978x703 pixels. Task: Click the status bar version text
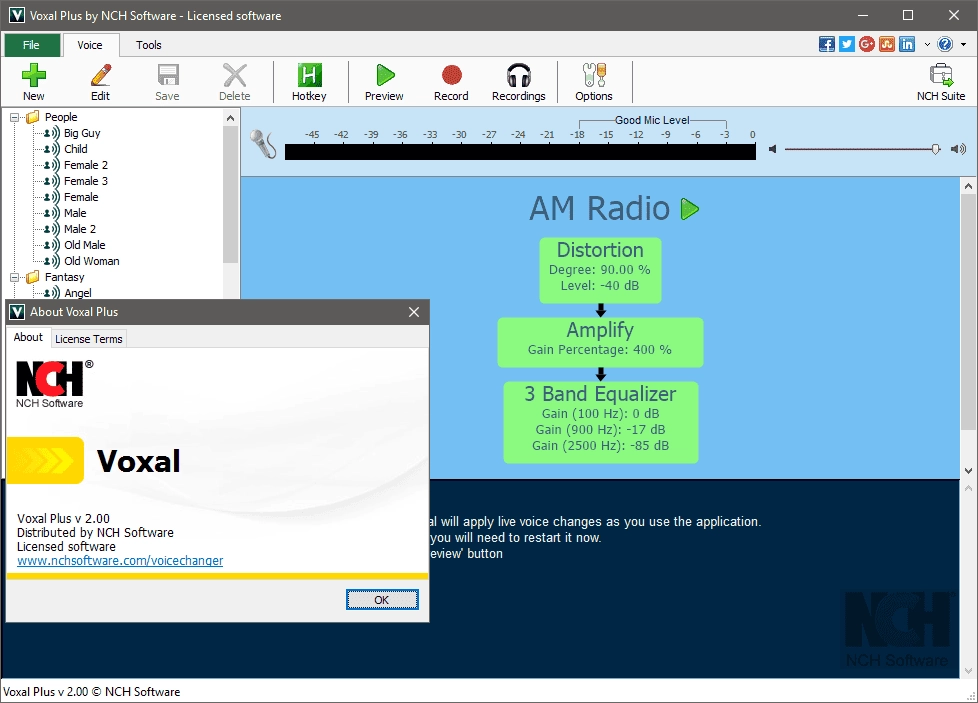tap(92, 692)
